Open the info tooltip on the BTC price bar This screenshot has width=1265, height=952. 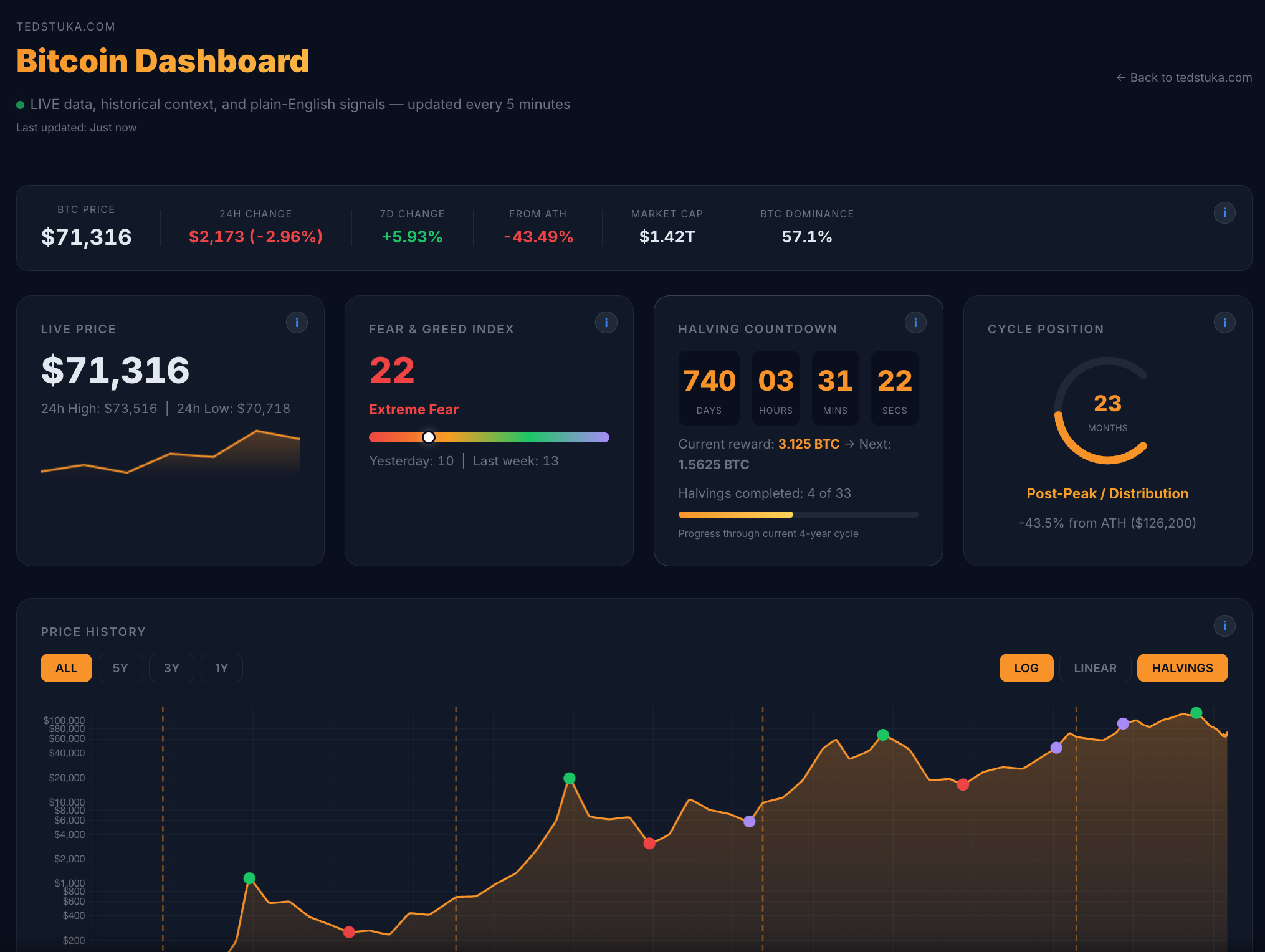point(1224,212)
